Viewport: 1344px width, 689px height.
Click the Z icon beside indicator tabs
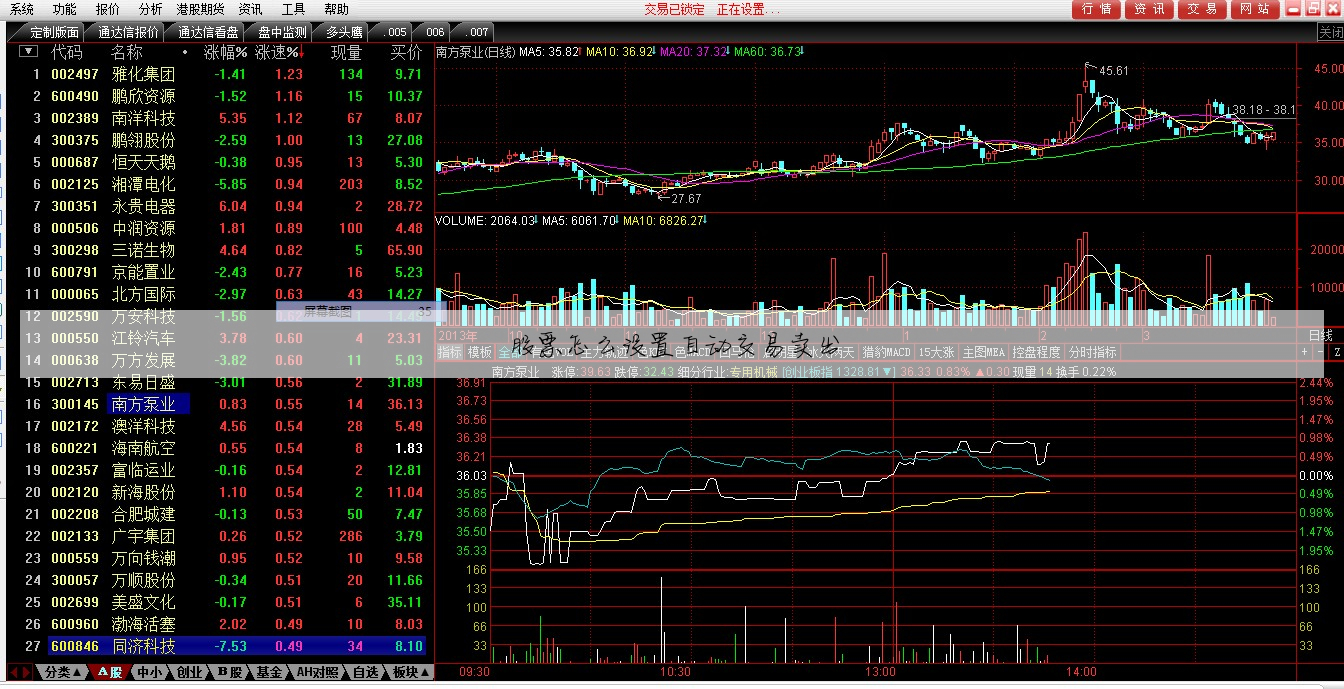point(1336,352)
